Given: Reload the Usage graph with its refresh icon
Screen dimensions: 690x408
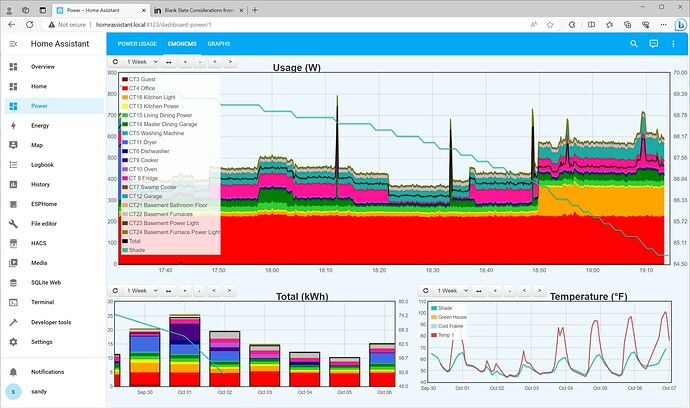Looking at the screenshot, I should click(115, 62).
